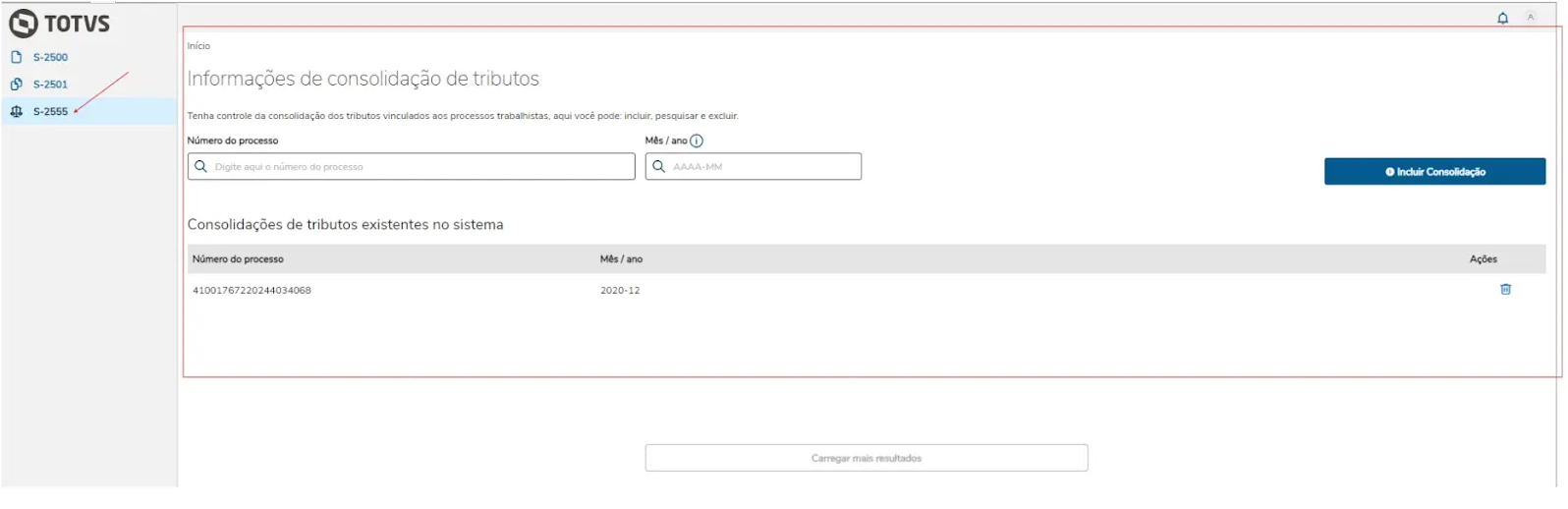Open the user avatar profile icon
Image resolution: width=1568 pixels, height=509 pixels.
pos(1530,18)
